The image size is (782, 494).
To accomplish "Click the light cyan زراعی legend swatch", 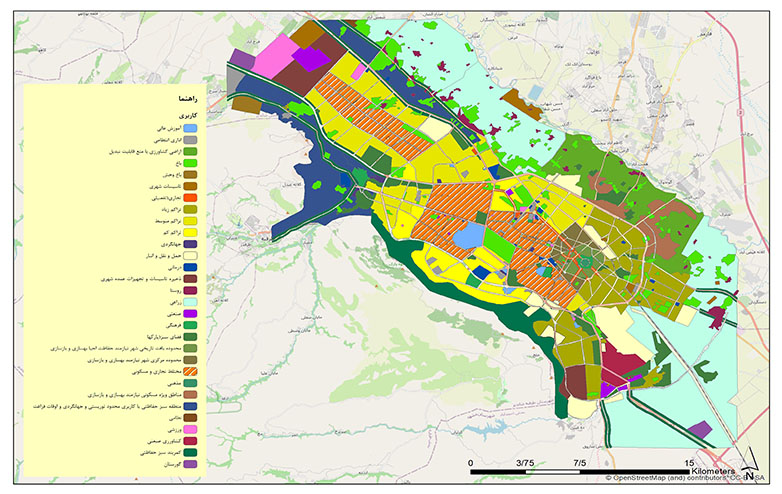I will pos(190,303).
